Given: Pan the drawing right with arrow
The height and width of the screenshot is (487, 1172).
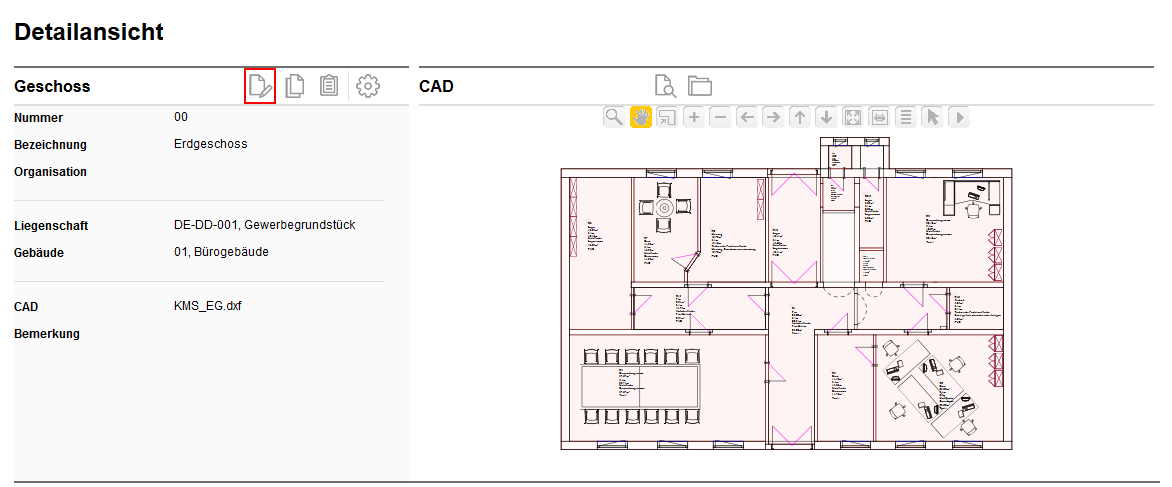Looking at the screenshot, I should click(x=773, y=117).
